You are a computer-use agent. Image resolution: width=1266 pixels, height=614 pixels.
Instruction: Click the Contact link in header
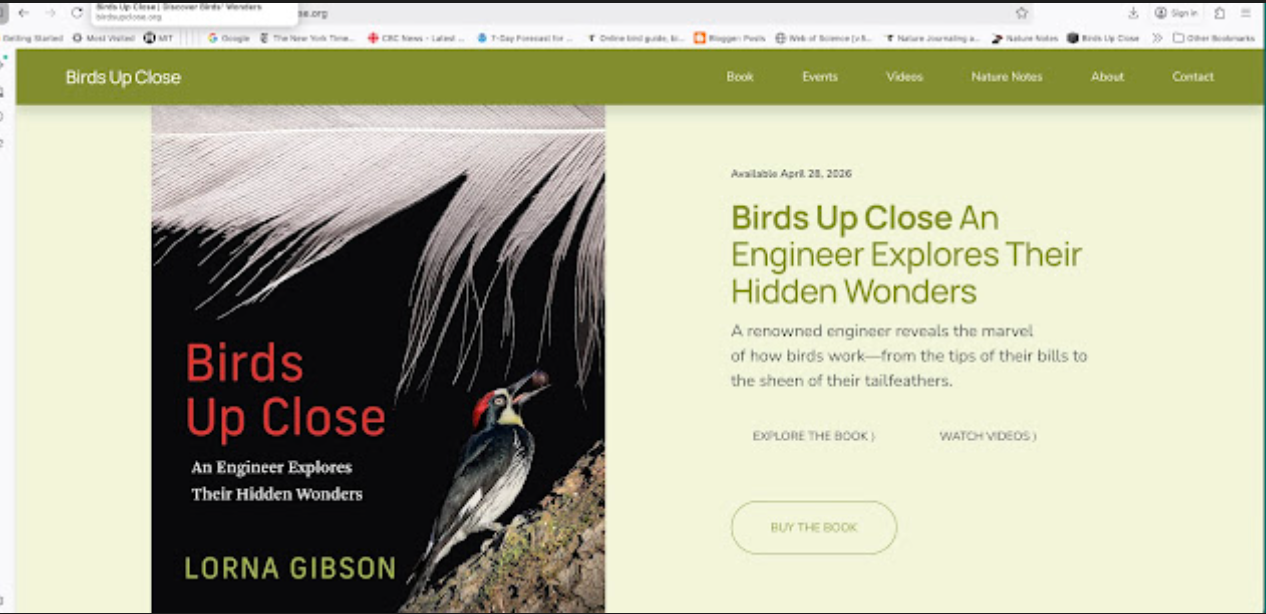1193,77
